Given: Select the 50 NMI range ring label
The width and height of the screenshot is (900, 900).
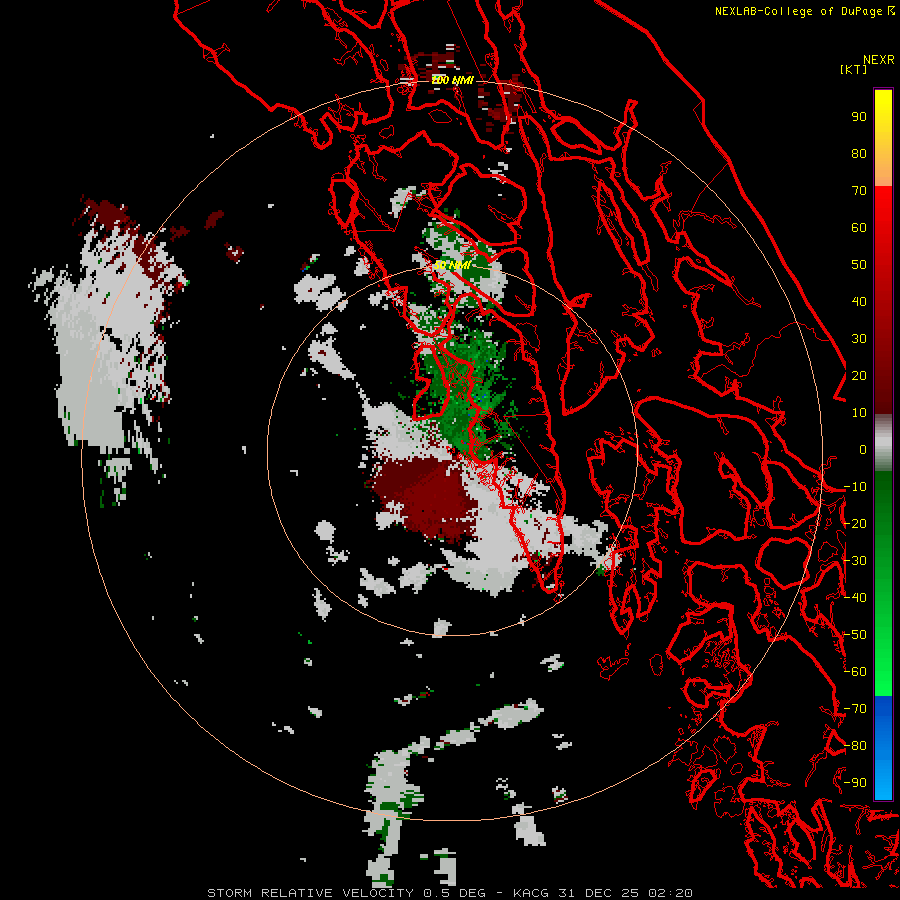Looking at the screenshot, I should pyautogui.click(x=452, y=265).
